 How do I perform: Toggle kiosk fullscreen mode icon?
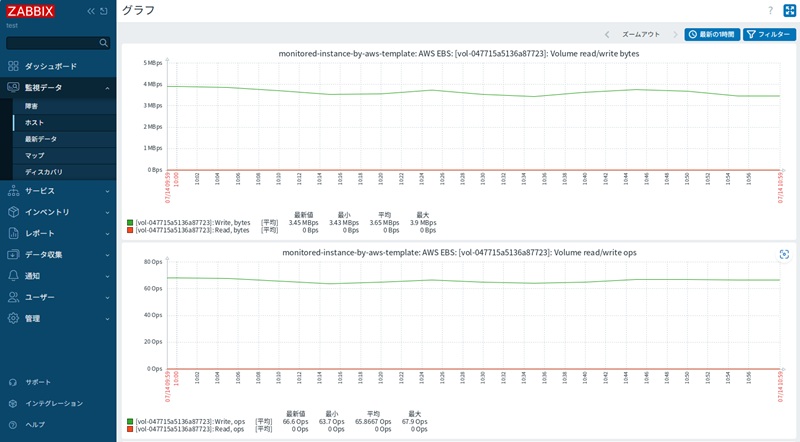pyautogui.click(x=789, y=10)
